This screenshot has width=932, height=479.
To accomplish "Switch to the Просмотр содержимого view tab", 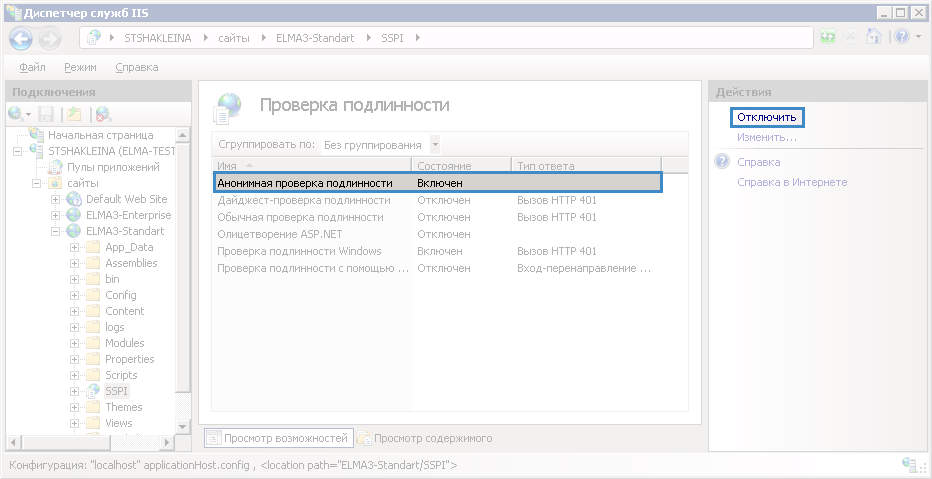I will [433, 438].
